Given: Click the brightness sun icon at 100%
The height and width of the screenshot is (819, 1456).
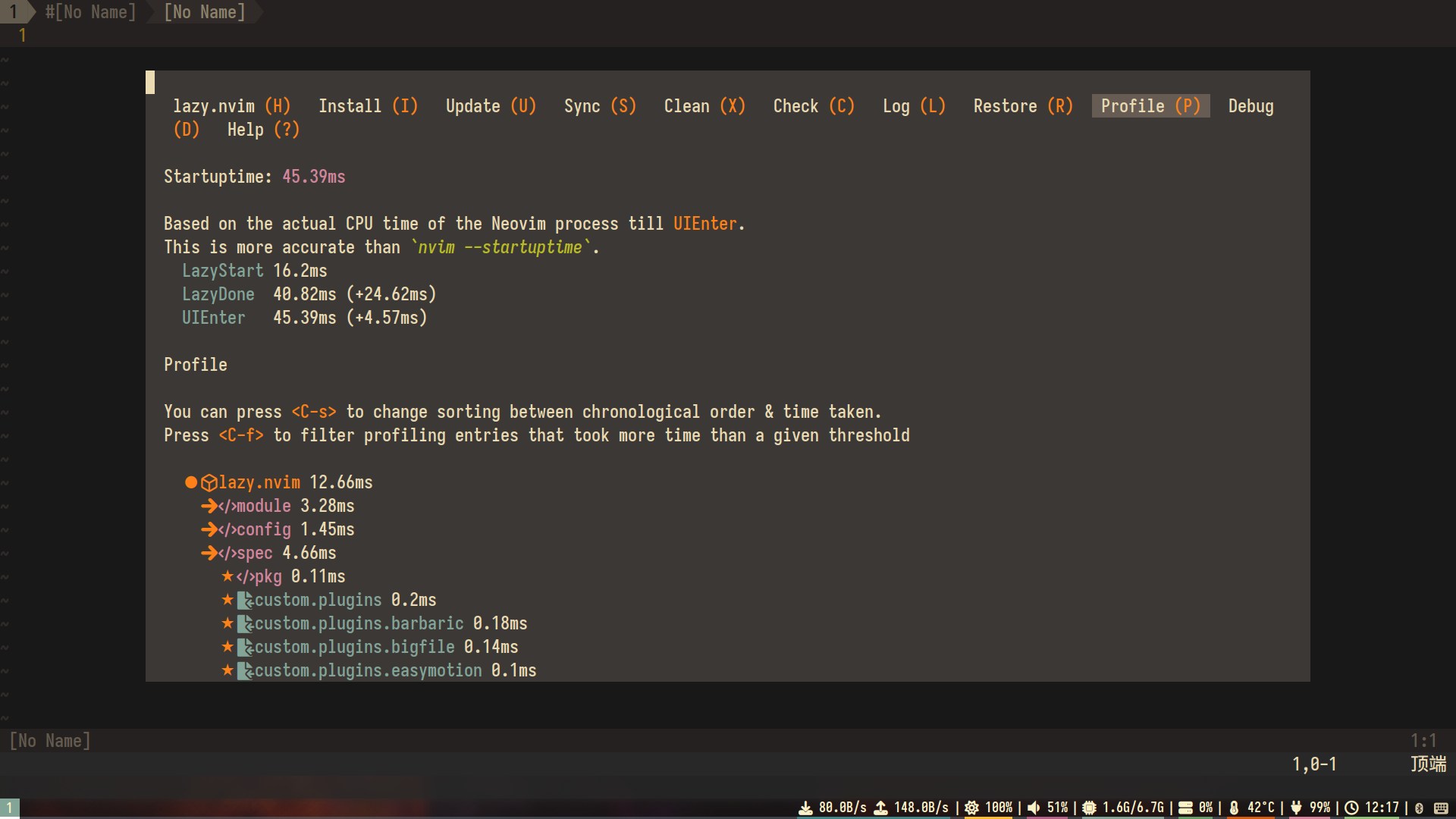Looking at the screenshot, I should 971,808.
